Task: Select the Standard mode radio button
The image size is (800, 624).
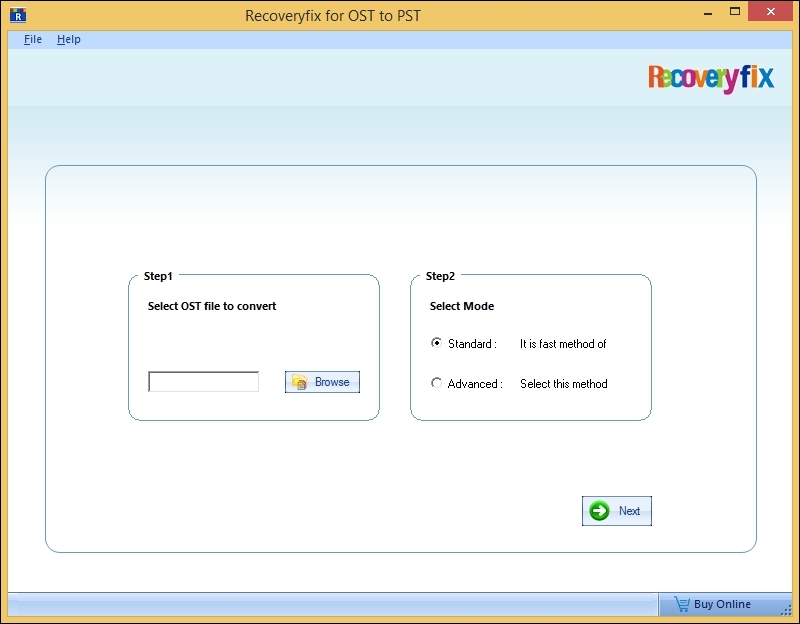Action: 436,343
